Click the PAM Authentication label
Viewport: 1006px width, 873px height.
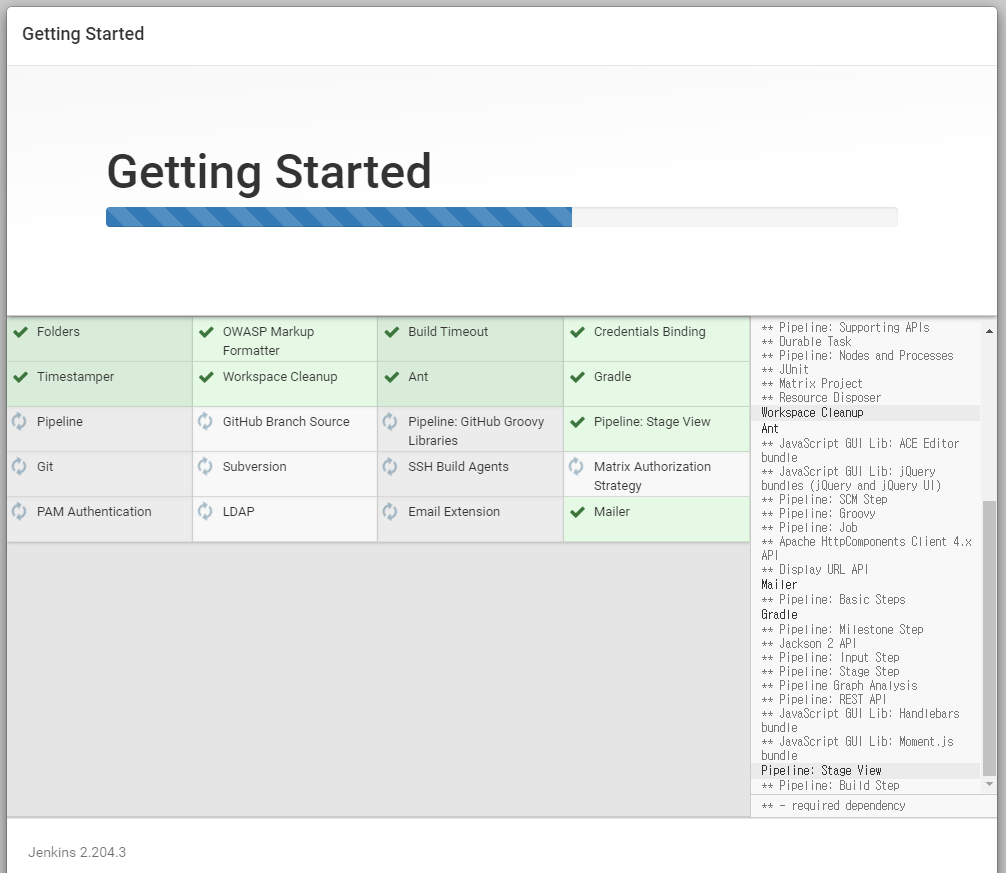94,511
